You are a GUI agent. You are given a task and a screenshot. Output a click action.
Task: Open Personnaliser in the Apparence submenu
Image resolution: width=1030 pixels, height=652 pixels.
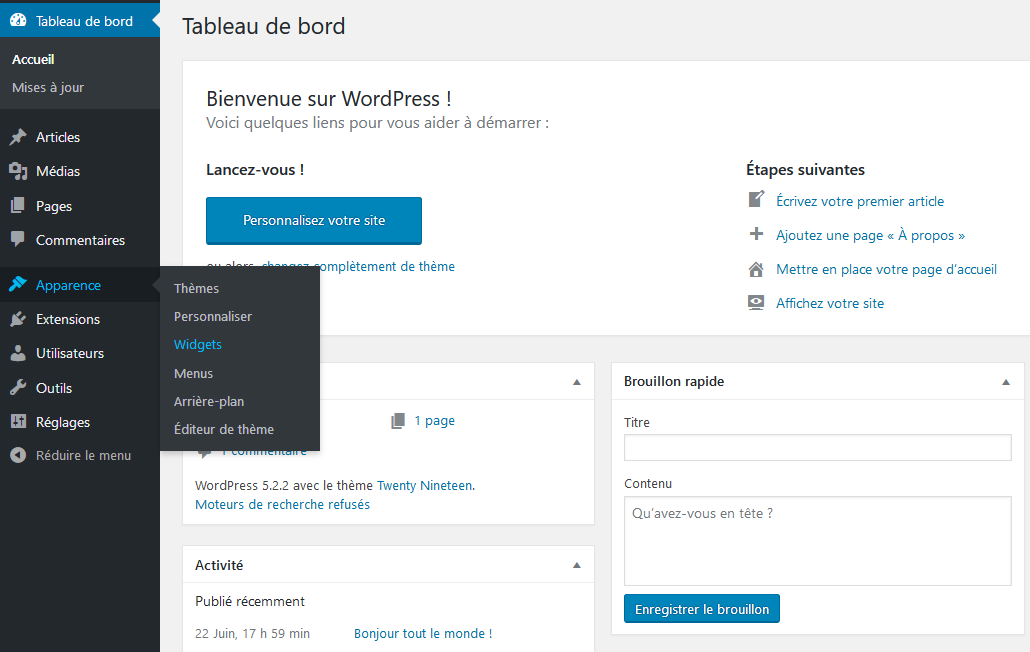tap(213, 316)
